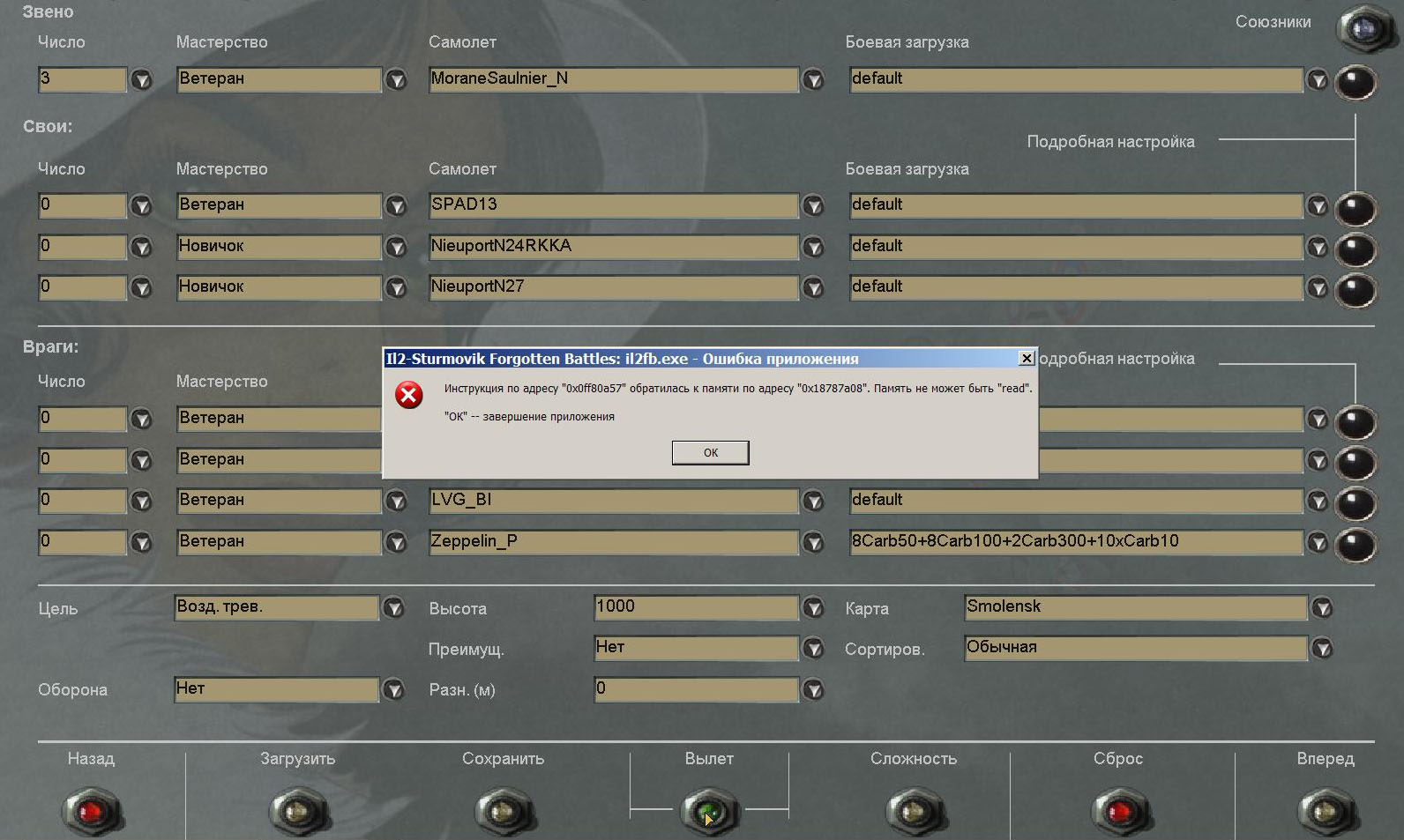Expand the skill dropdown arrow in the MoraneSaulnier_N row
This screenshot has height=840, width=1404.
point(397,80)
